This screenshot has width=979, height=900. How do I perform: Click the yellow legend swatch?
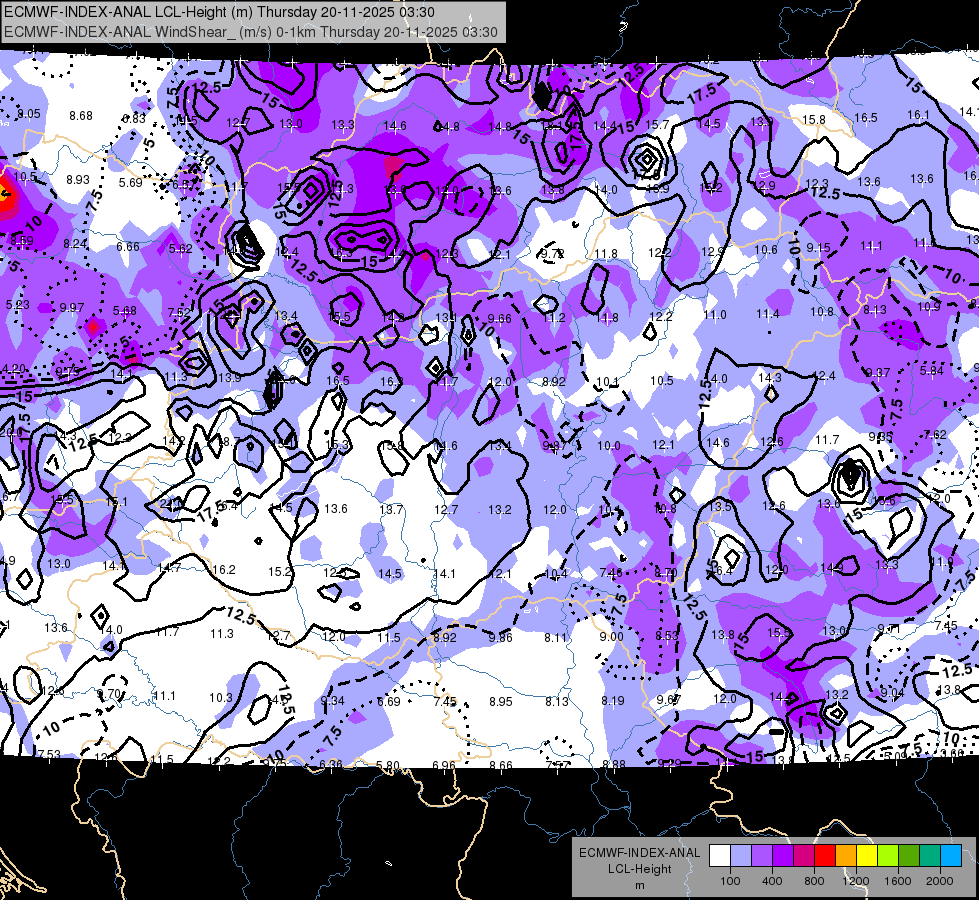[x=867, y=856]
